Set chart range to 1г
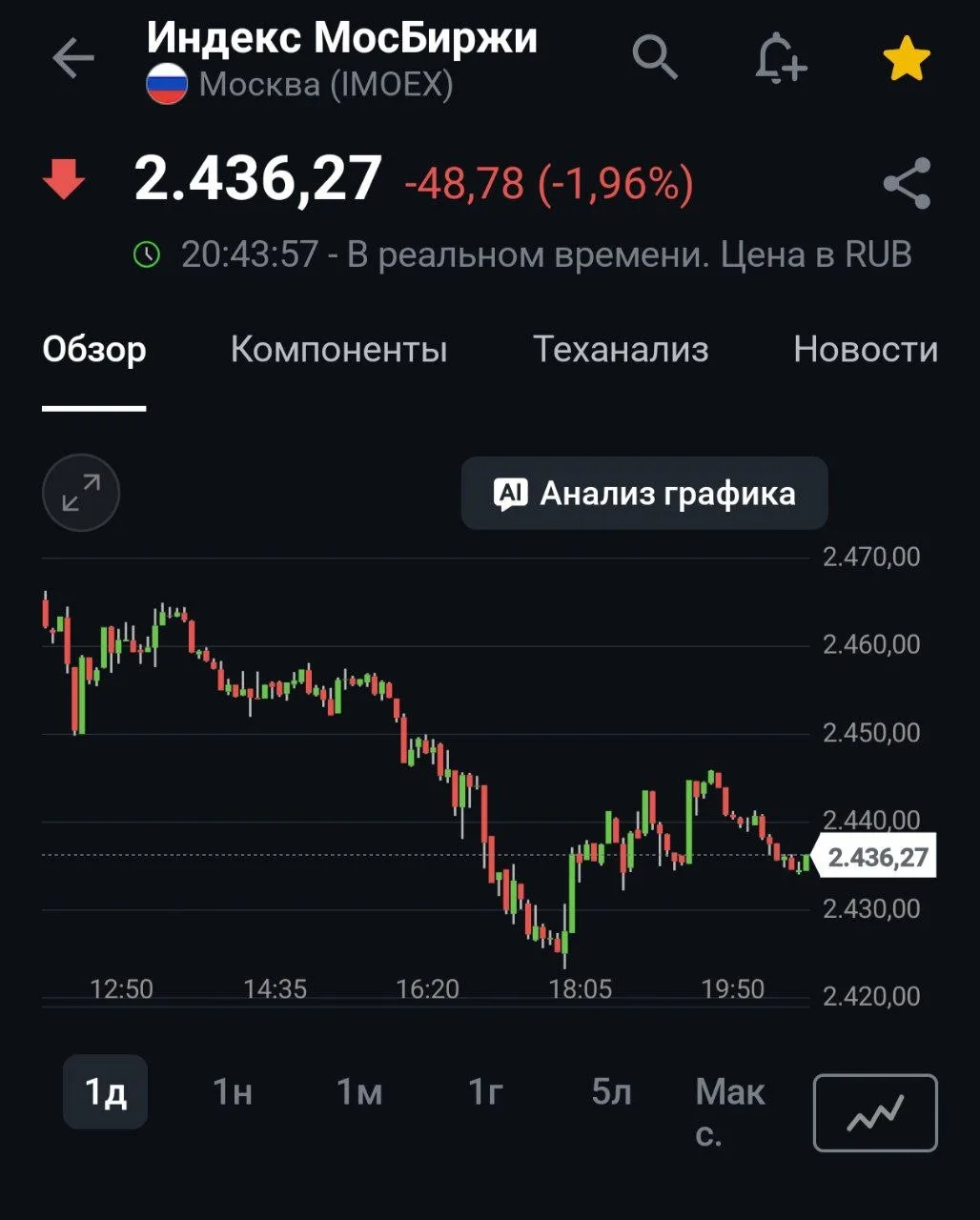Screen dimensions: 980x1220 (x=485, y=1092)
